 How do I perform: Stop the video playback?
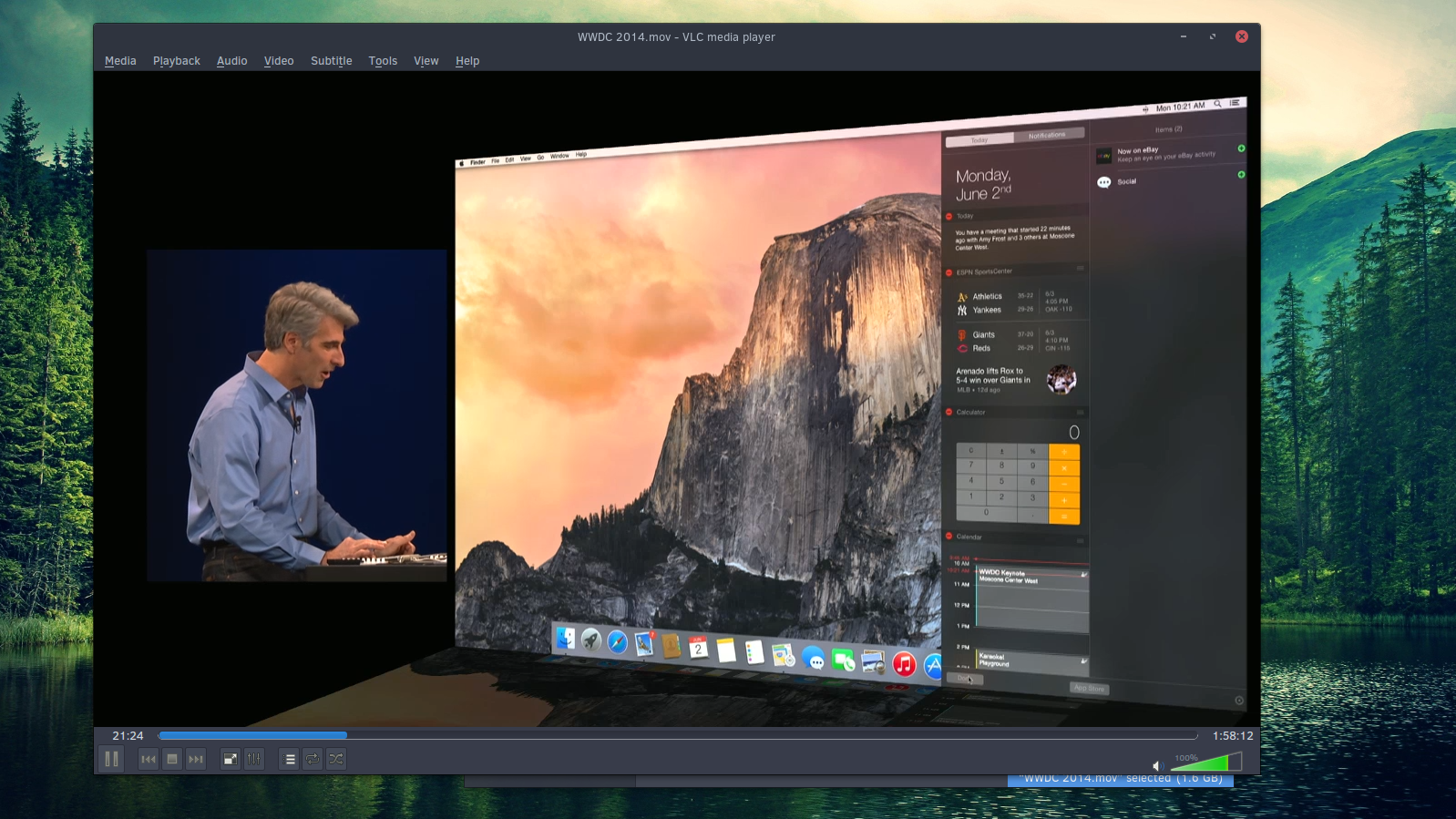coord(172,759)
